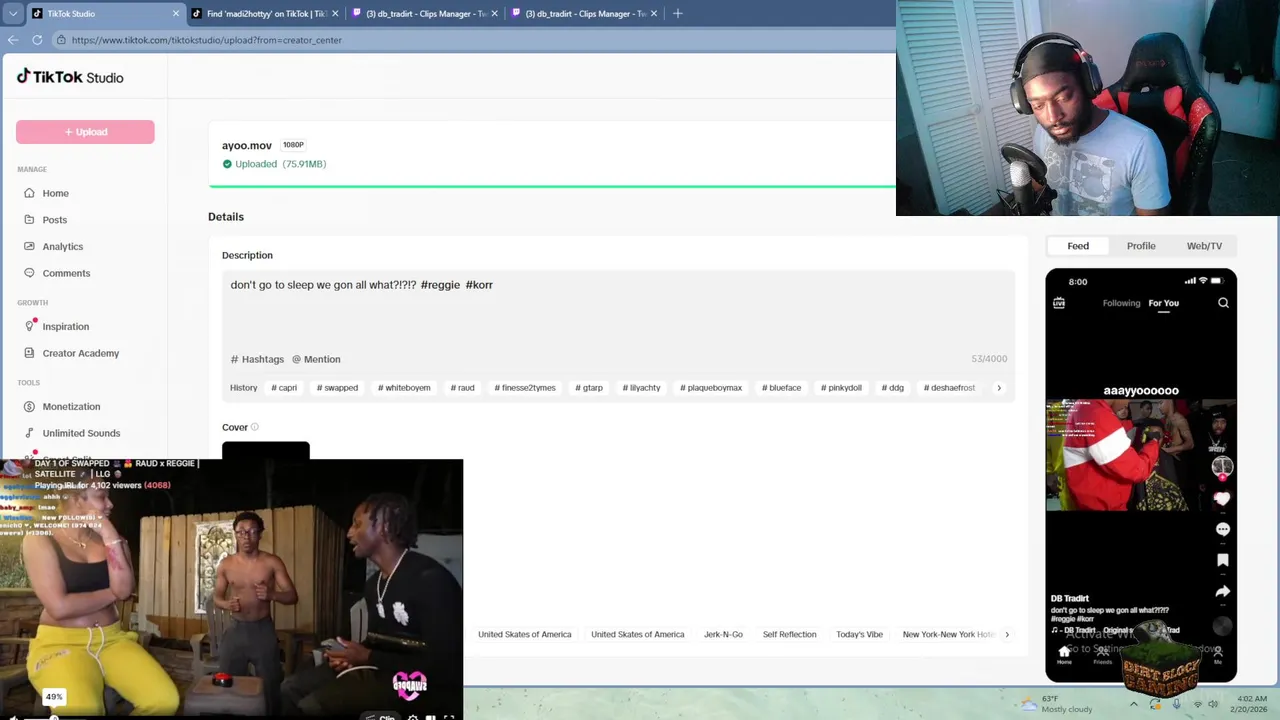1280x720 pixels.
Task: Click the LIVE icon in phone preview
Action: pos(1059,303)
